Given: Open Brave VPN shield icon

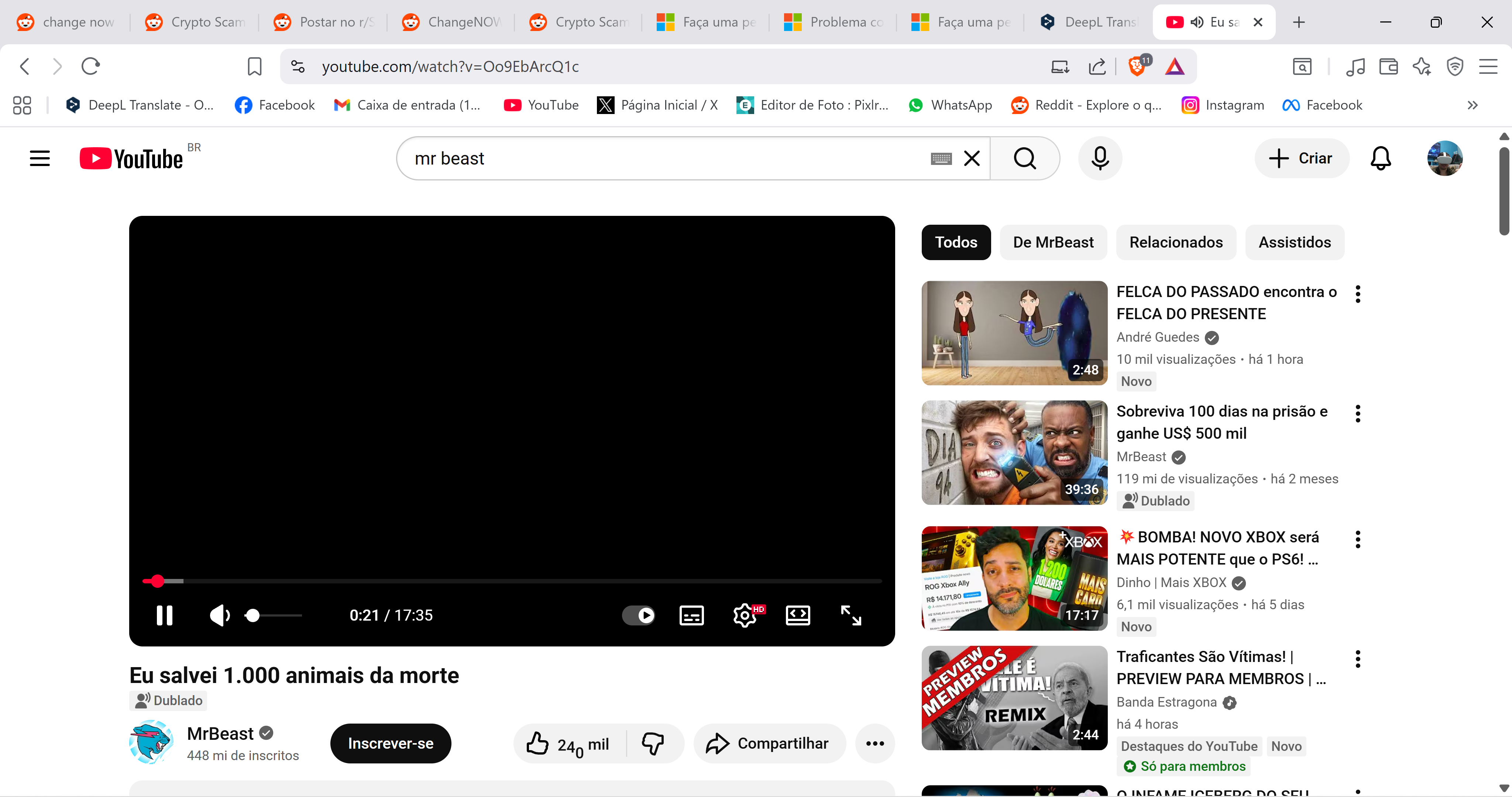Looking at the screenshot, I should coord(1454,67).
